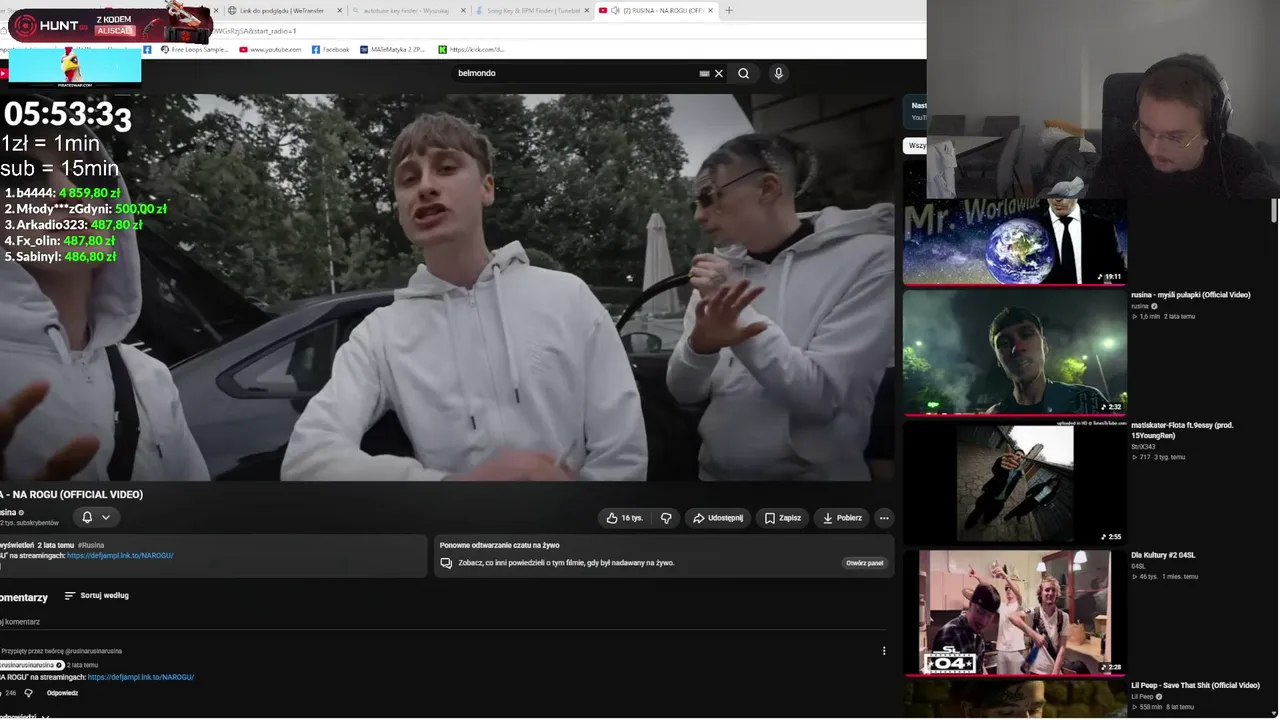
Task: Share the video via Udostępnij button
Action: (718, 518)
